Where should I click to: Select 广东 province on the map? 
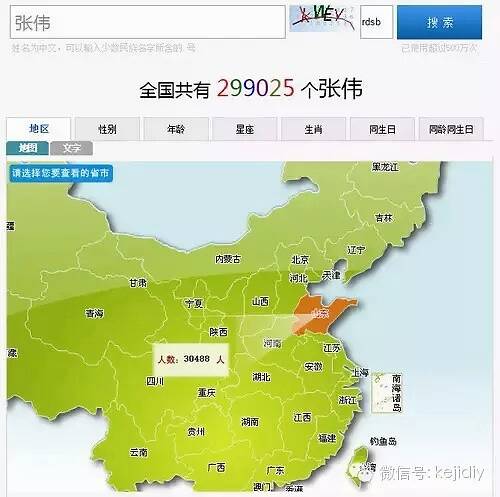coord(275,470)
